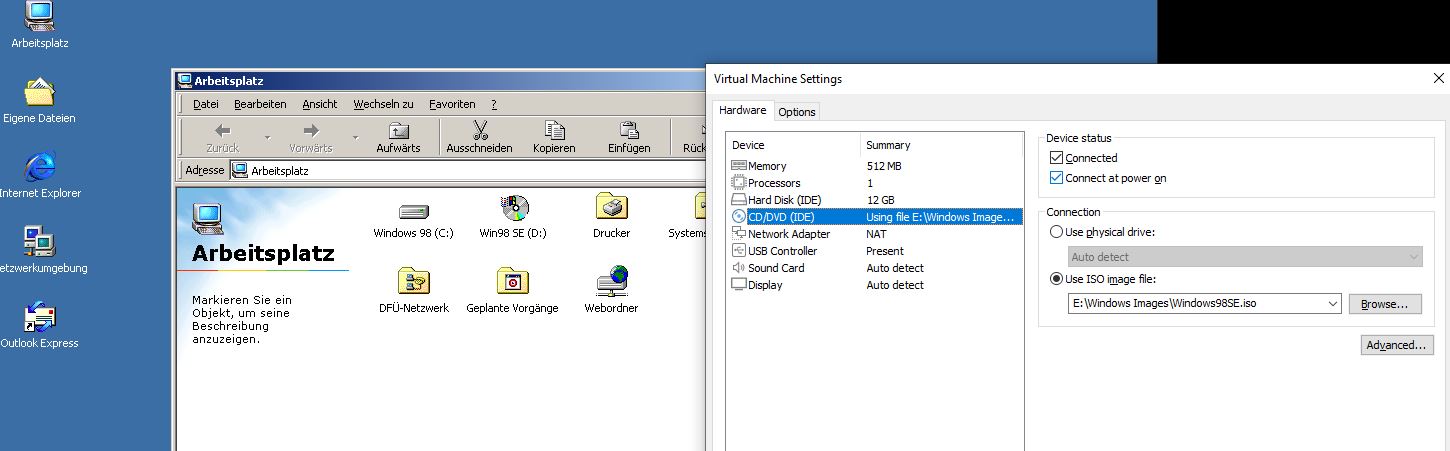
Task: Toggle the Connected checkbox
Action: pos(1057,158)
